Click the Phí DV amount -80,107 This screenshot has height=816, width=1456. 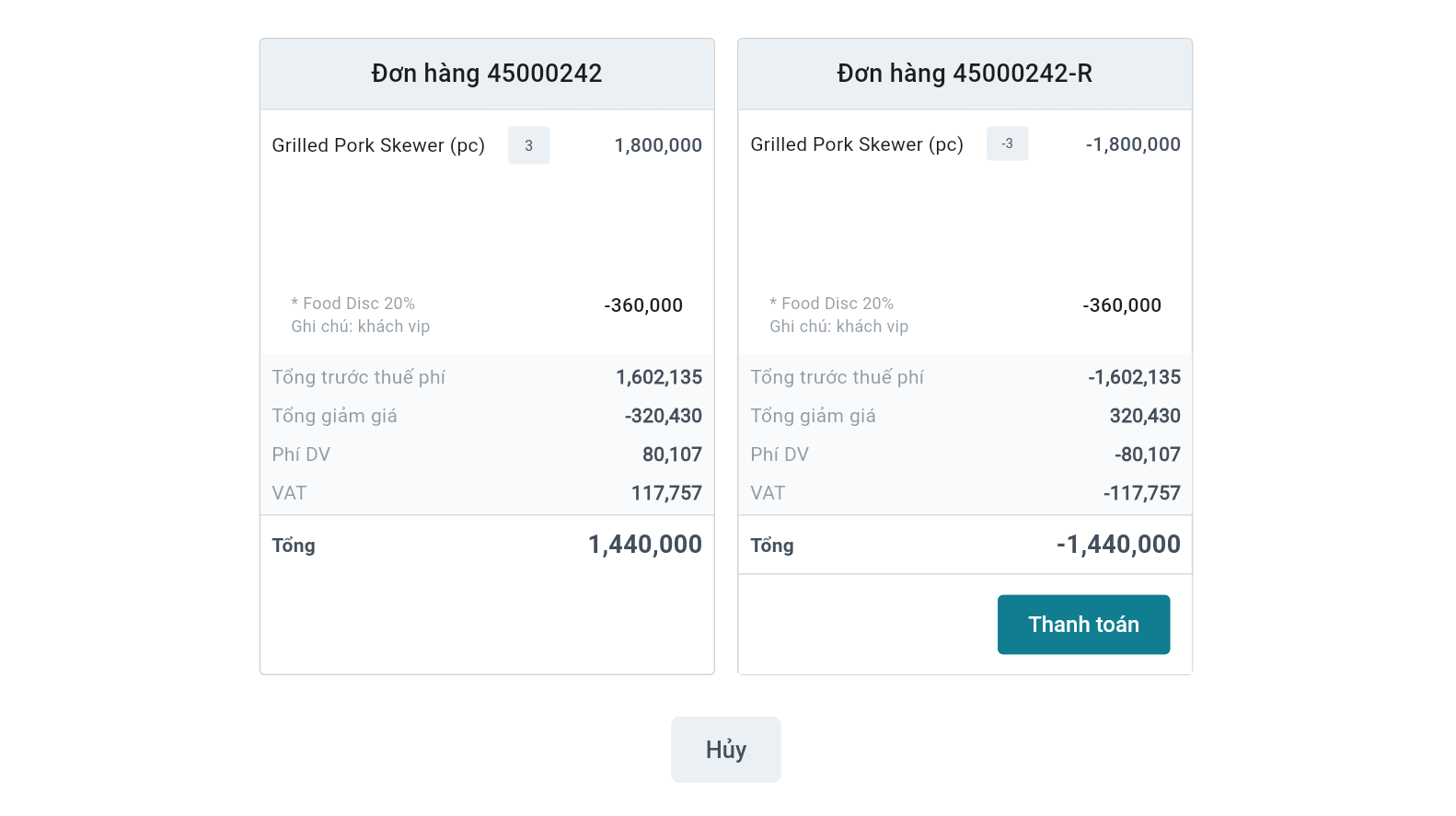click(x=1147, y=454)
